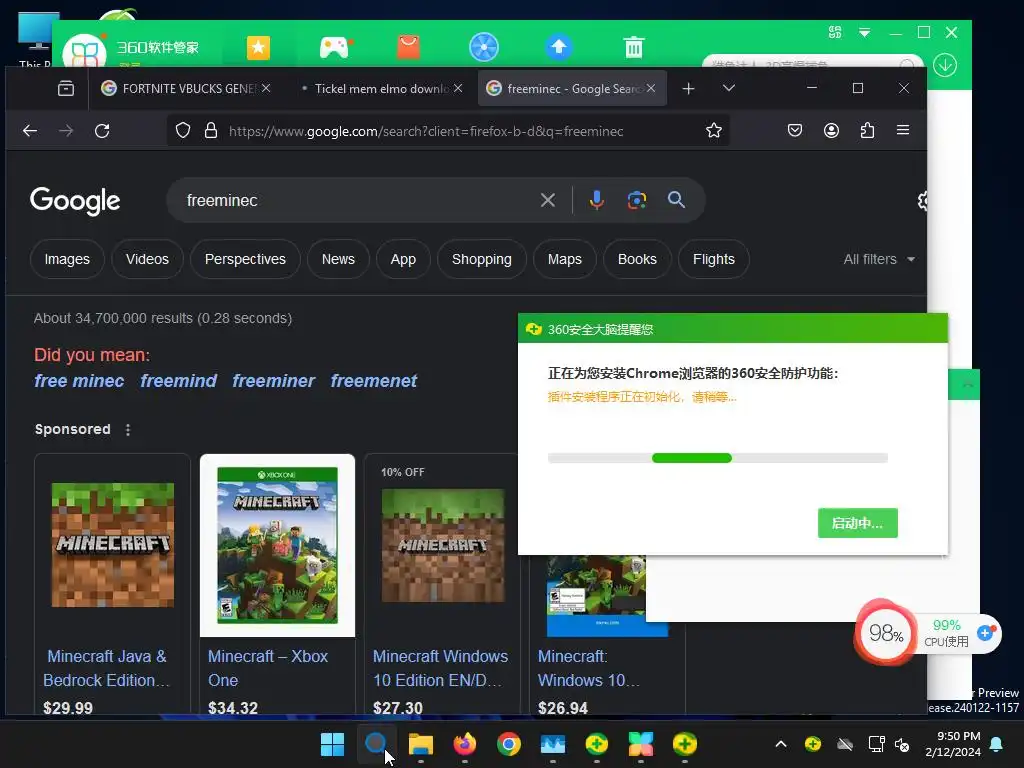Viewport: 1024px width, 768px height.
Task: Click the 'freemenet' suggestion
Action: pos(374,381)
